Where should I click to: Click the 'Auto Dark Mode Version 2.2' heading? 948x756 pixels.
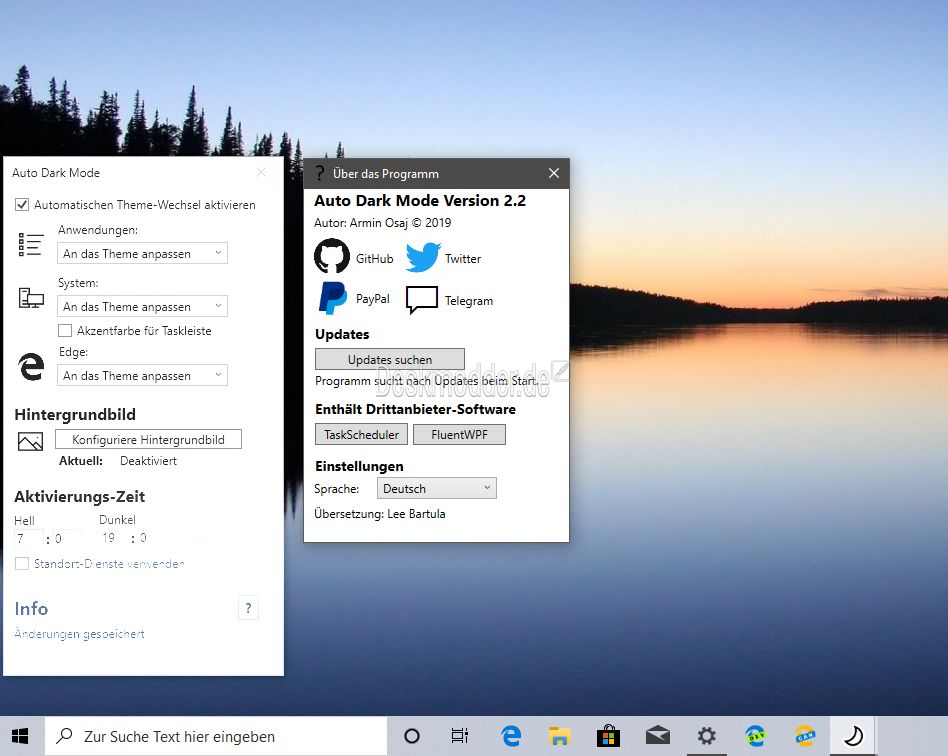420,201
